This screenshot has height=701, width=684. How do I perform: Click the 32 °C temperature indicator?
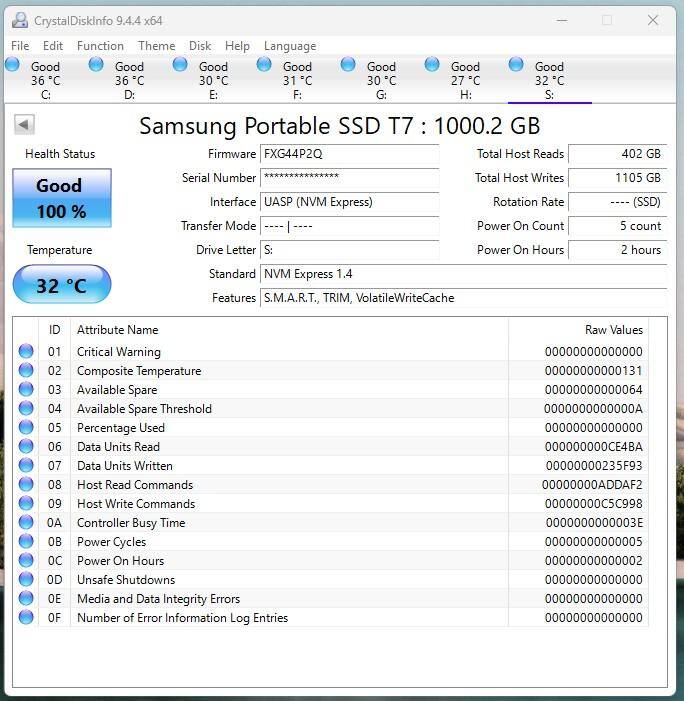[61, 285]
